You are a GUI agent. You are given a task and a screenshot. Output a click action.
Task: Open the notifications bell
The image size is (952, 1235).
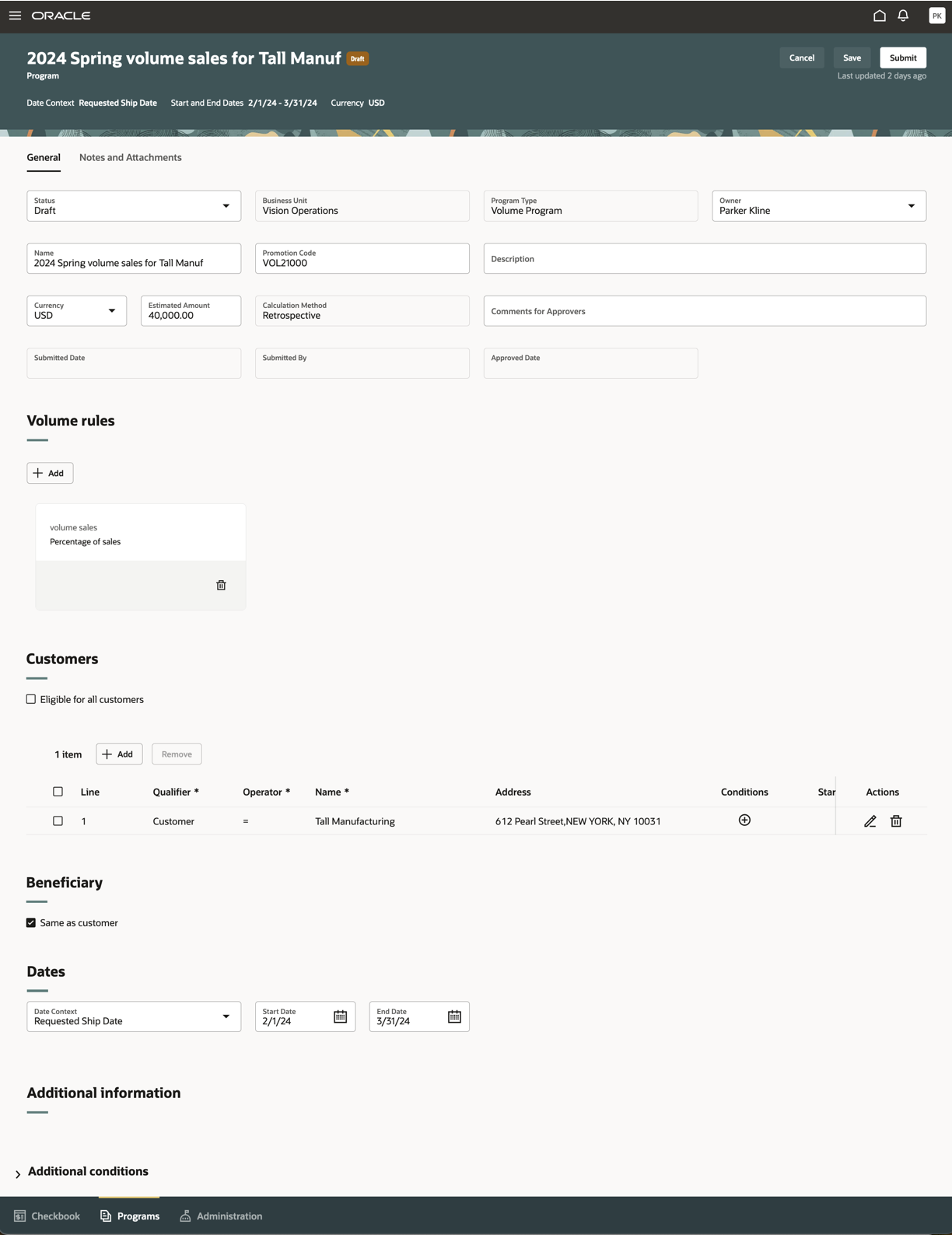[903, 16]
